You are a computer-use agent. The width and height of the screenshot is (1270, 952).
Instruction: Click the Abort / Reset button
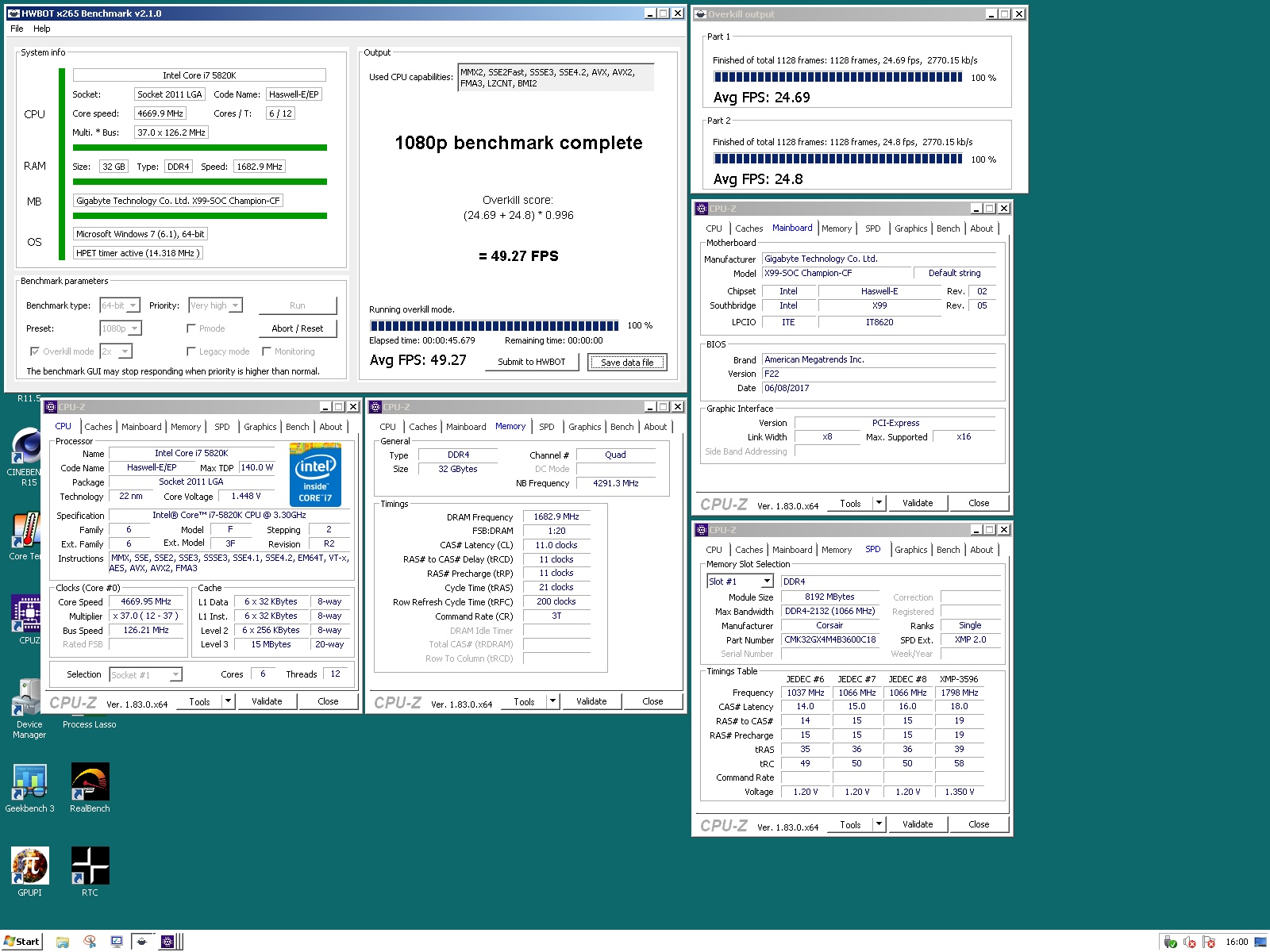pos(298,328)
